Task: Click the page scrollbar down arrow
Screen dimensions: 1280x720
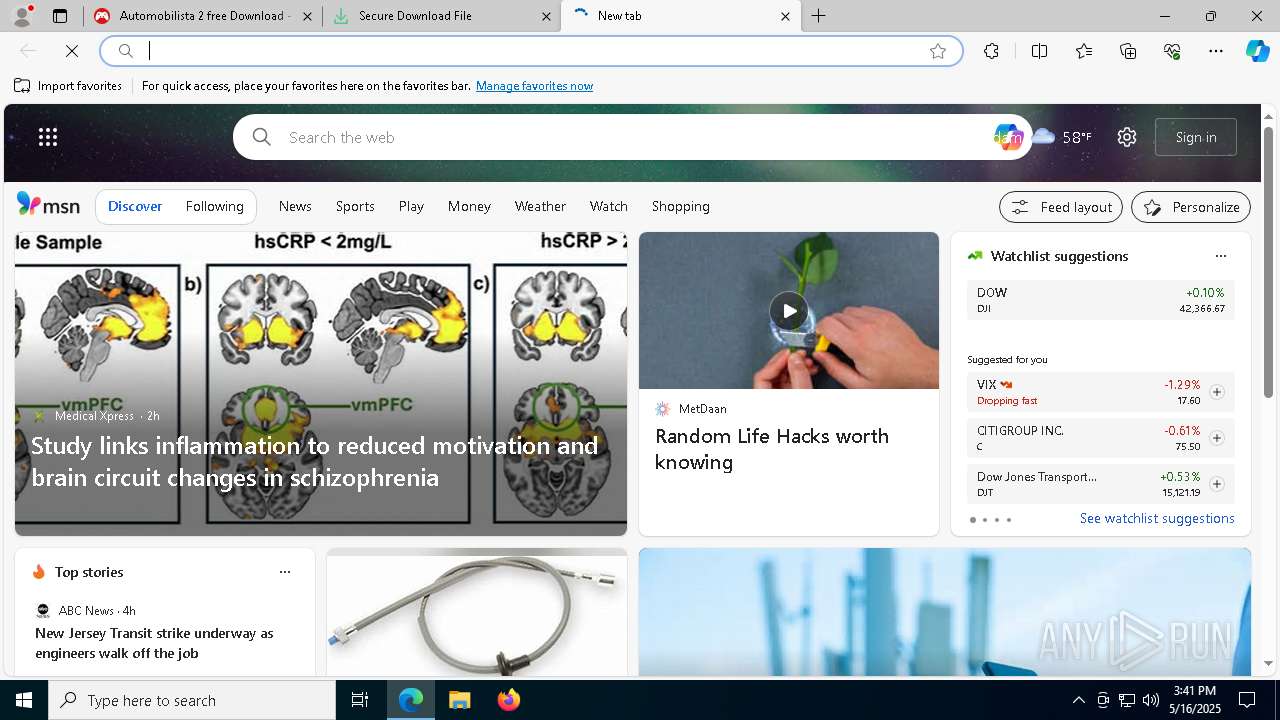Action: (x=1269, y=663)
